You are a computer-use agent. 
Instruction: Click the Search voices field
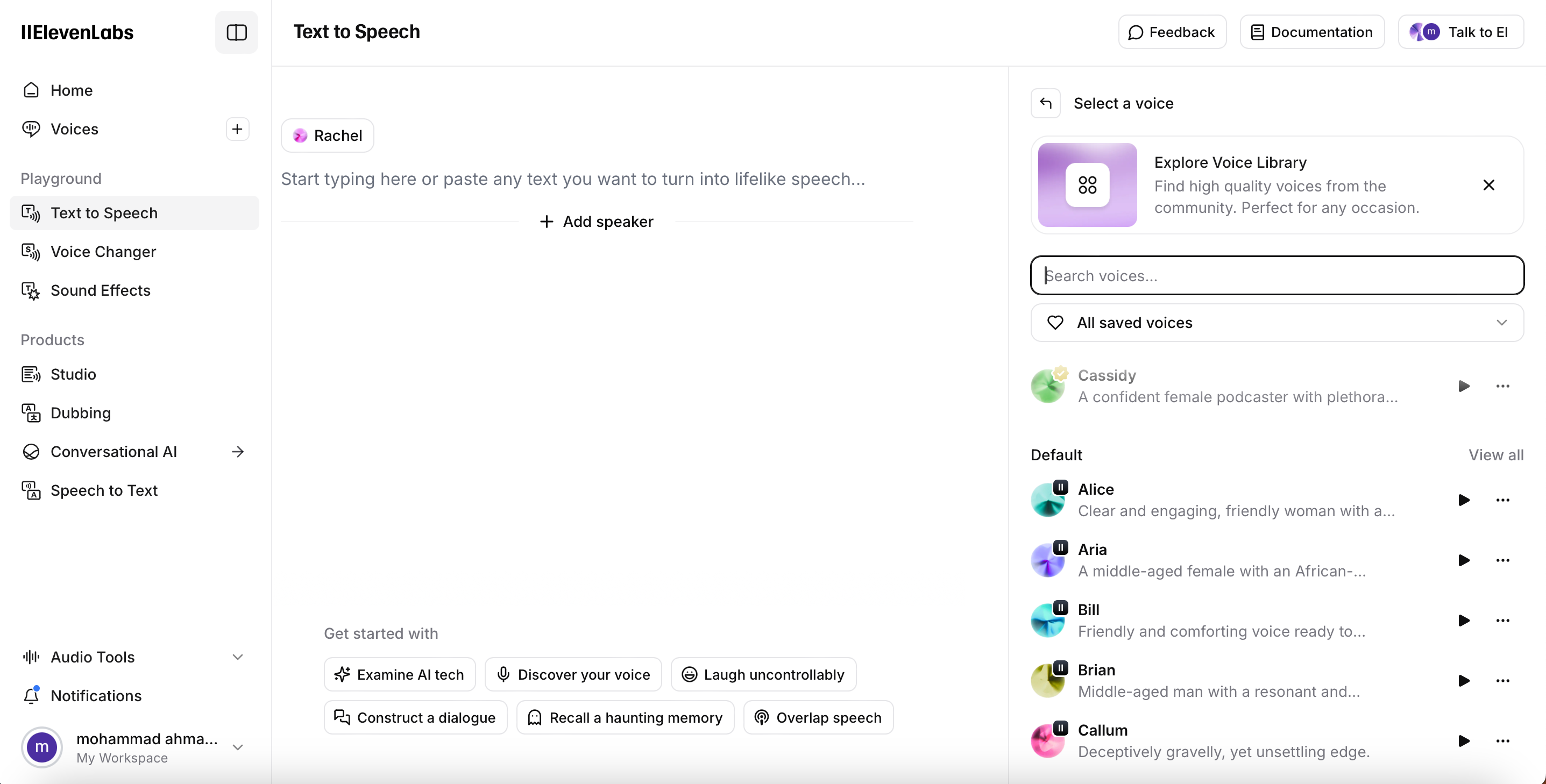click(x=1277, y=275)
